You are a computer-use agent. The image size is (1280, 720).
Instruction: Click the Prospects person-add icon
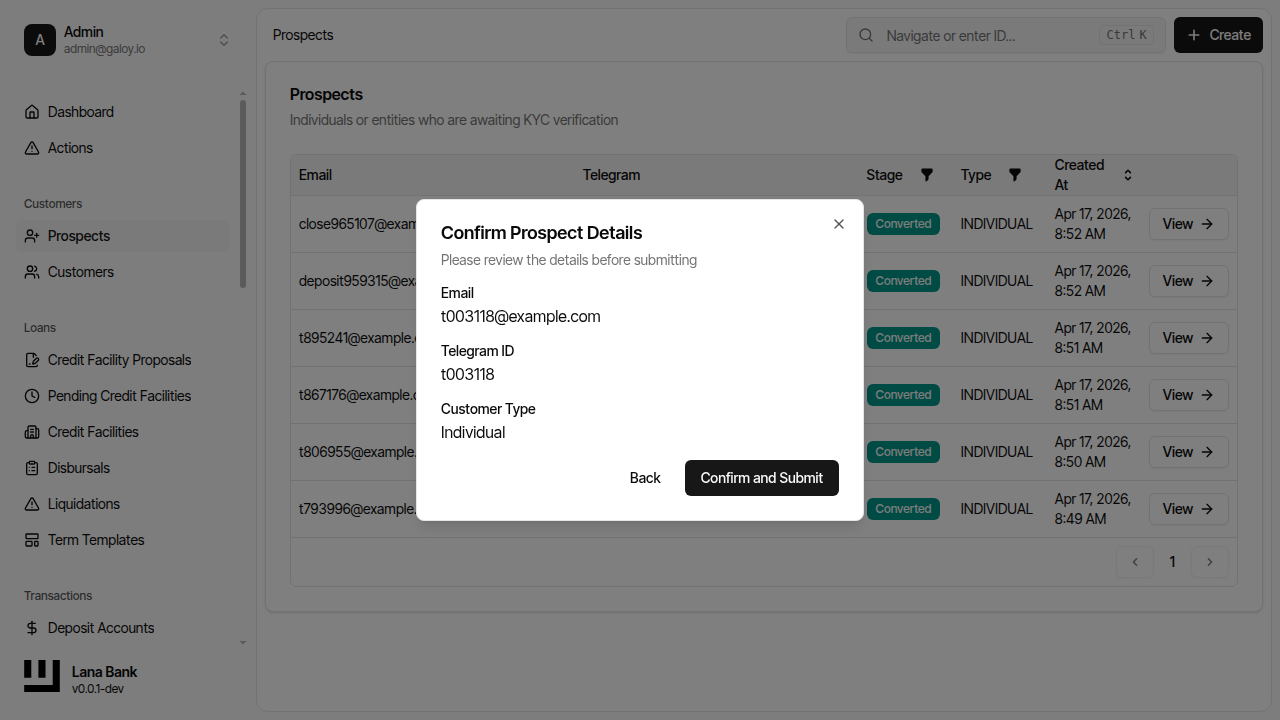(31, 236)
